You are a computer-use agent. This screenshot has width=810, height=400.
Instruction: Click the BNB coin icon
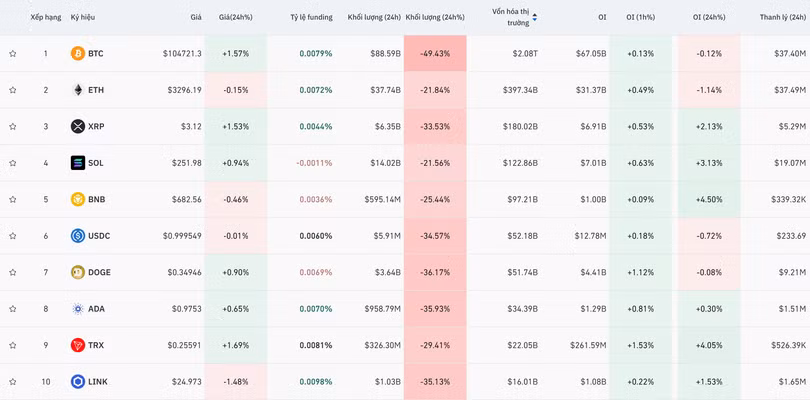(x=78, y=199)
